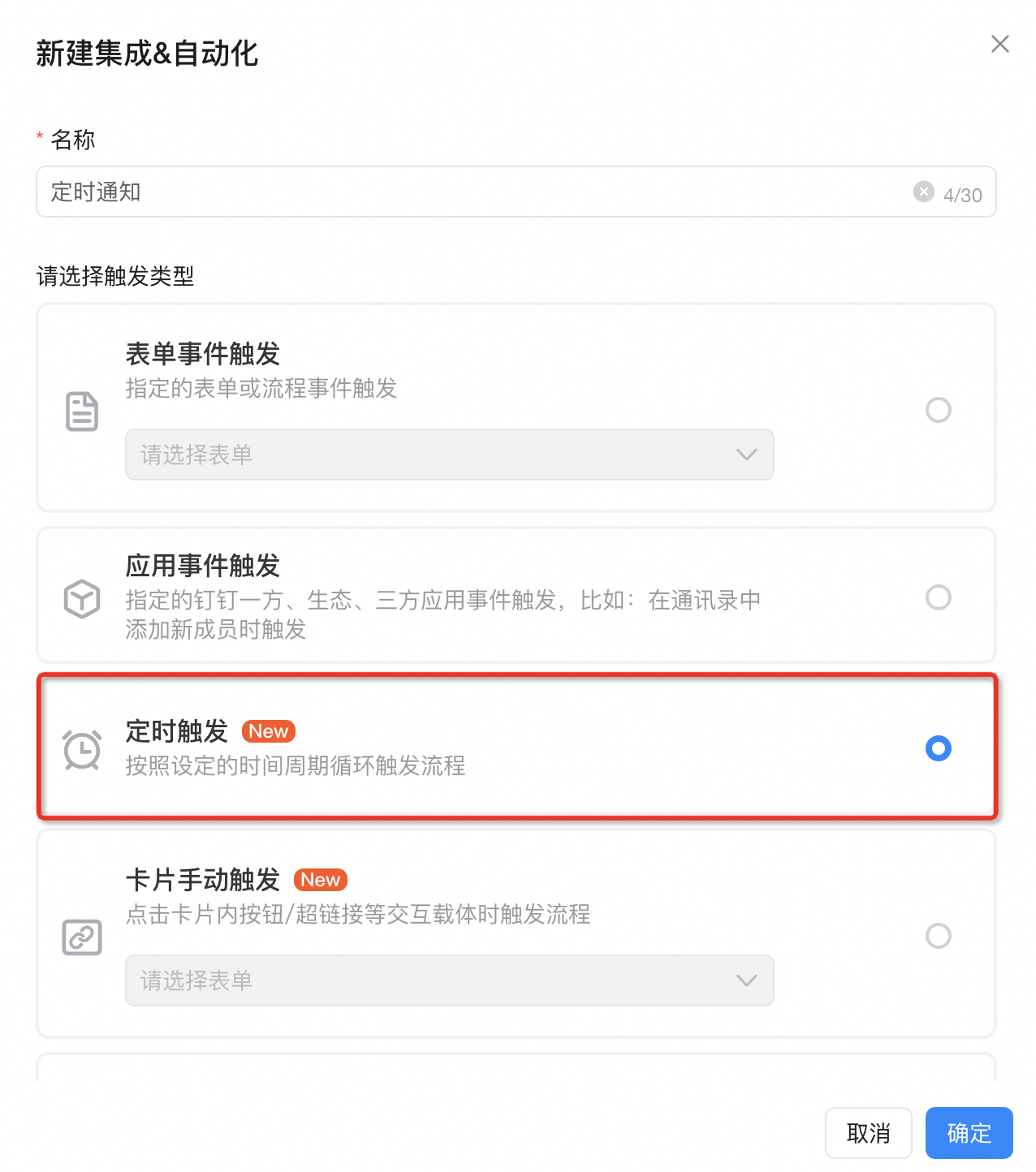Close the dialog with the X icon
This screenshot has width=1036, height=1172.
1000,44
